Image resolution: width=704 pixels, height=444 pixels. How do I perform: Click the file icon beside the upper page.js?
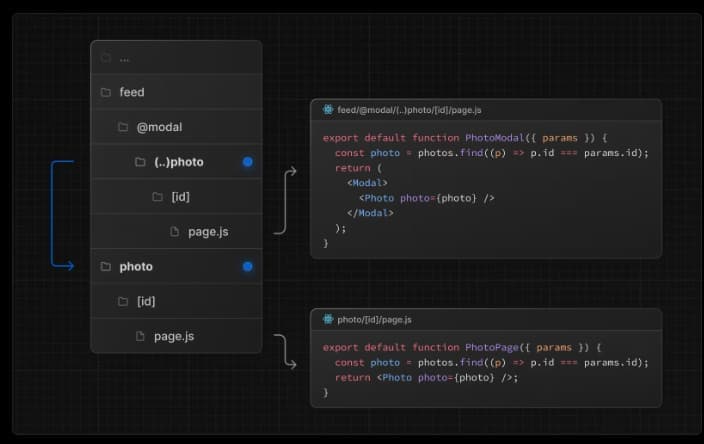pos(175,232)
